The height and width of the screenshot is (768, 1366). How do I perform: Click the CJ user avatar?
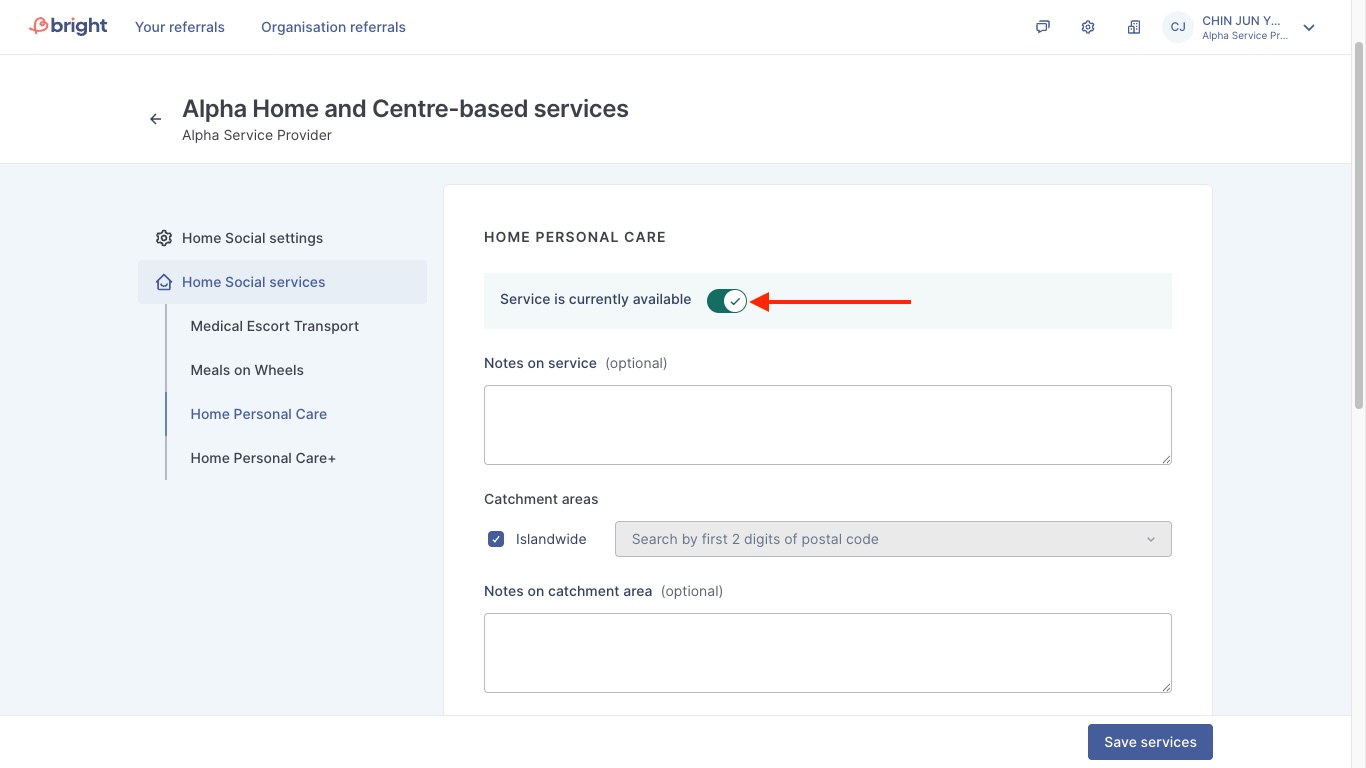(x=1178, y=27)
